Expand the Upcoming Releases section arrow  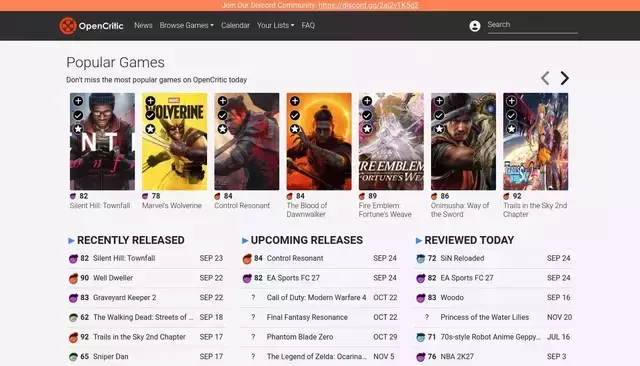click(245, 241)
